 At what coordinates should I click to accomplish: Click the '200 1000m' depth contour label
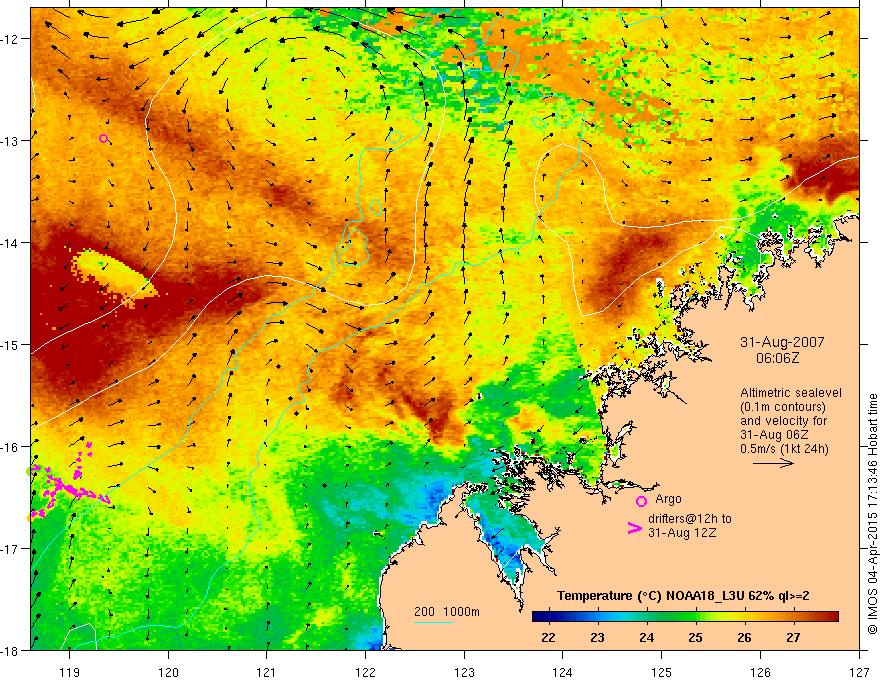point(447,612)
